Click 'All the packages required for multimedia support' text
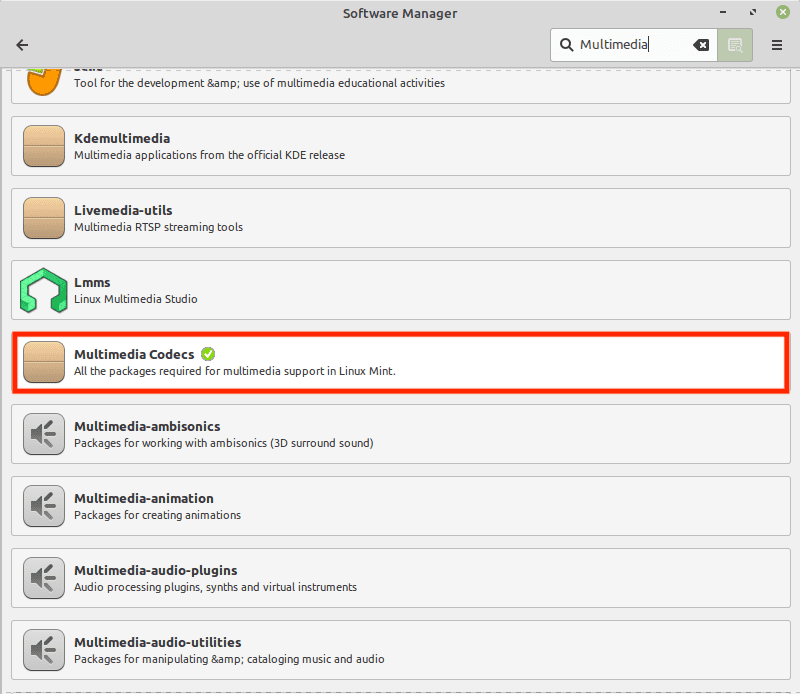Viewport: 800px width, 694px height. coord(235,371)
